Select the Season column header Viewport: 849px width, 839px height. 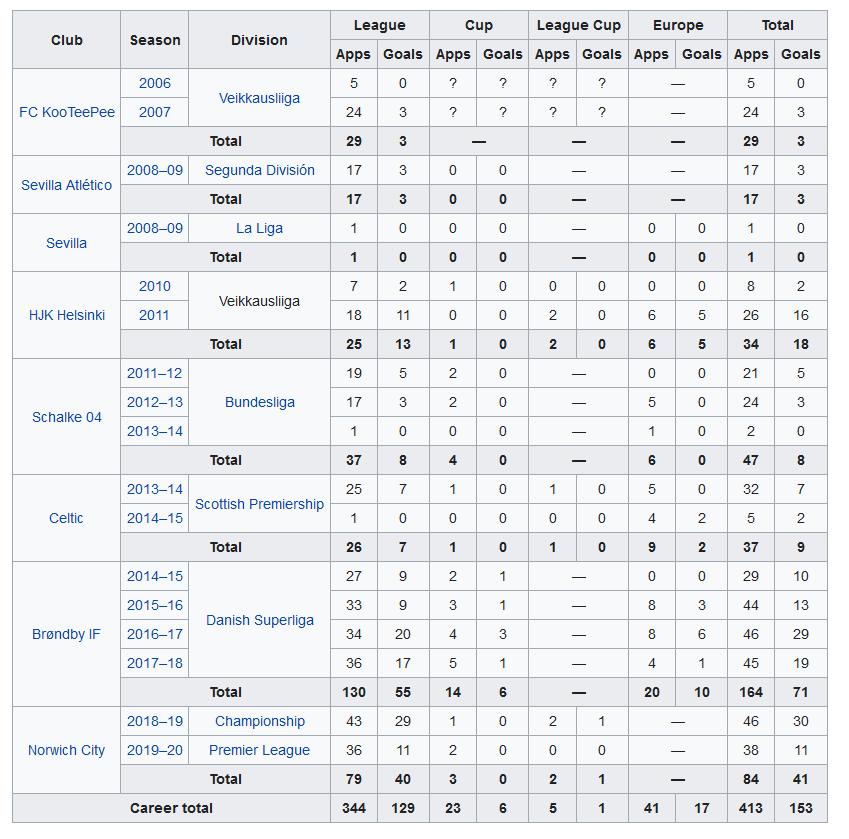(x=155, y=40)
